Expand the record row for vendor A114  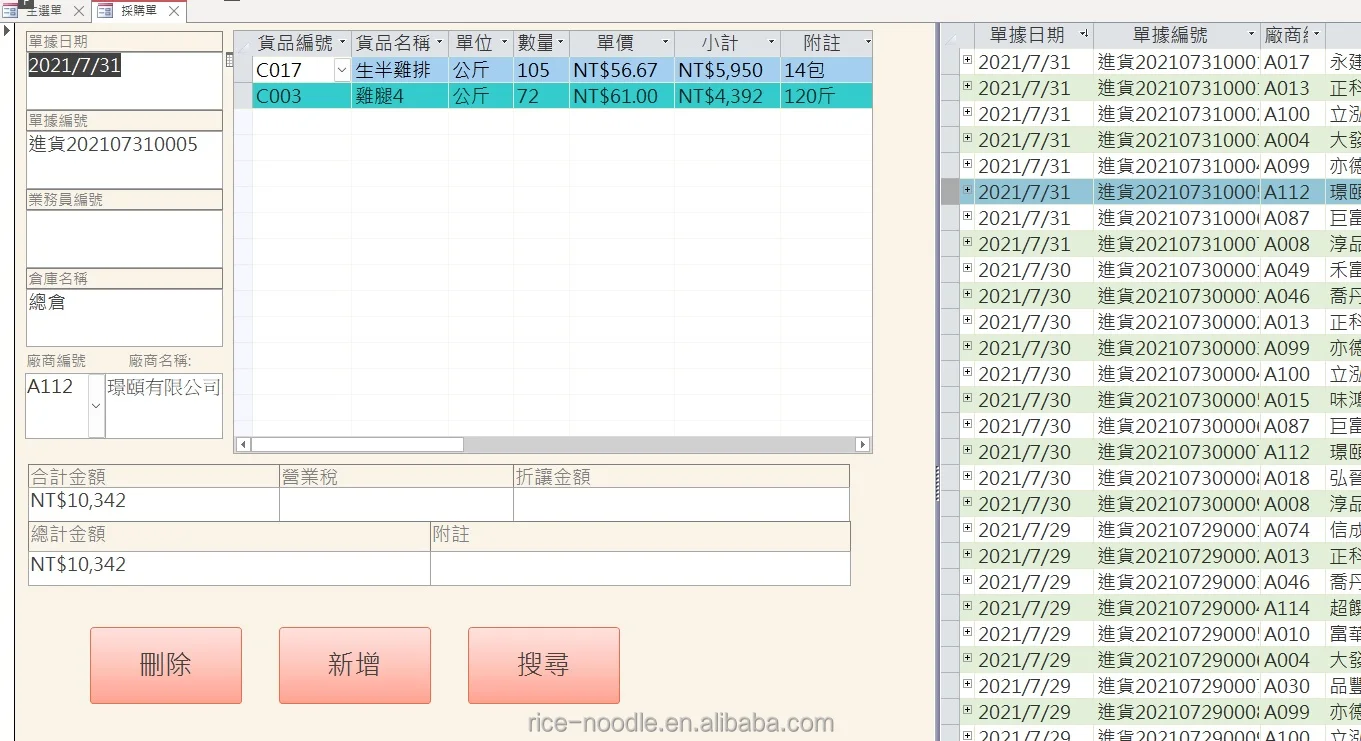[967, 606]
